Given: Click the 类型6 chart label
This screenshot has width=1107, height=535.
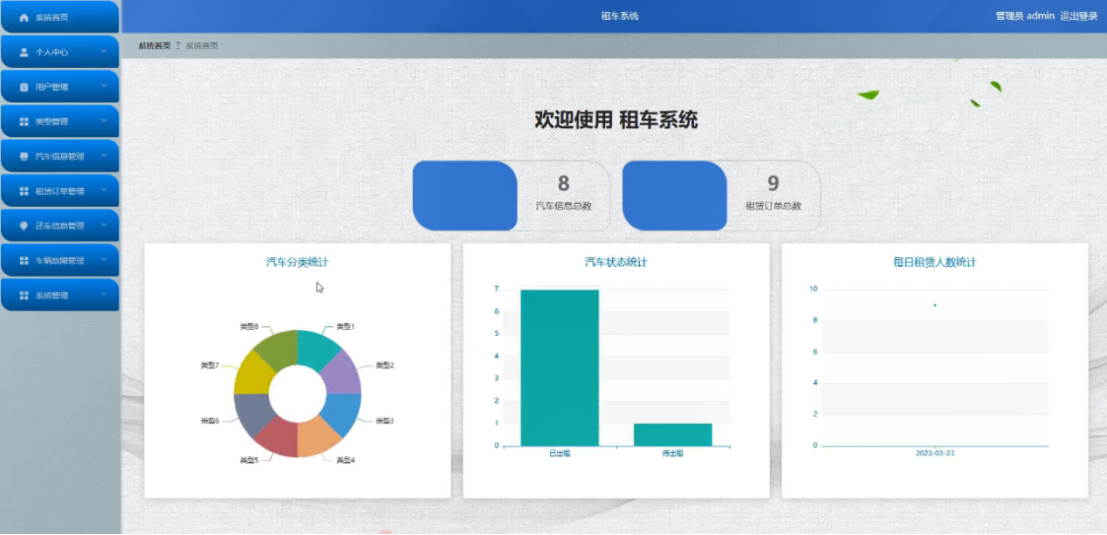Looking at the screenshot, I should tap(210, 421).
